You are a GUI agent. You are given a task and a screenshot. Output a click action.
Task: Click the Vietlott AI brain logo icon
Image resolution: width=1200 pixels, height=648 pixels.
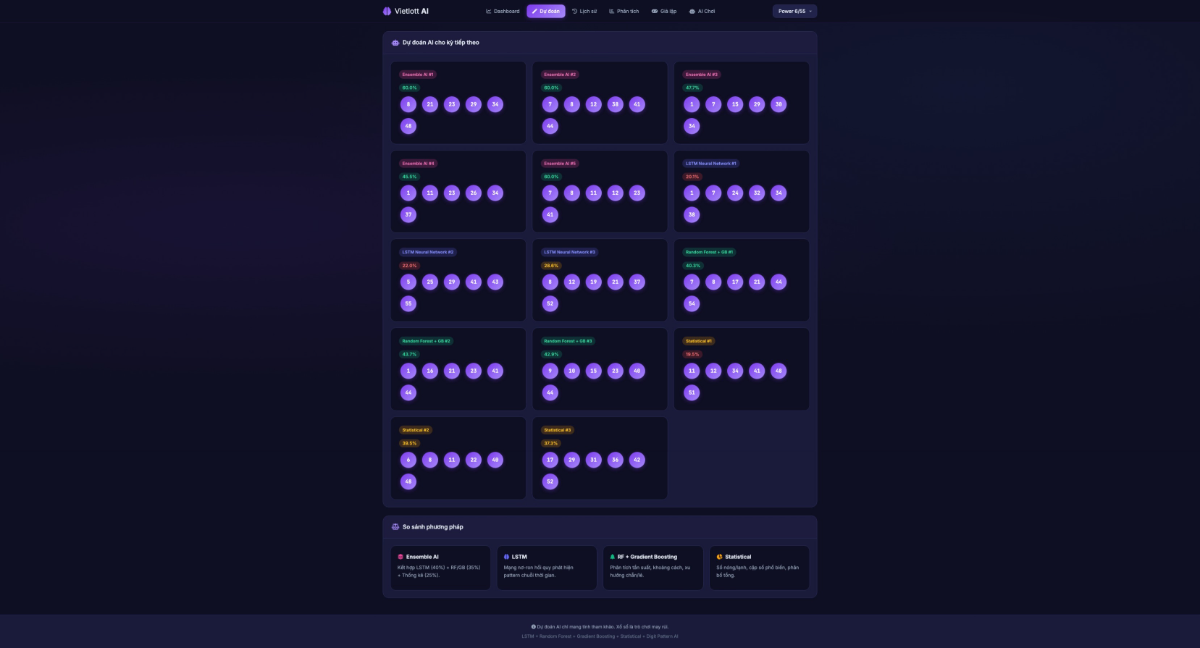[x=387, y=11]
